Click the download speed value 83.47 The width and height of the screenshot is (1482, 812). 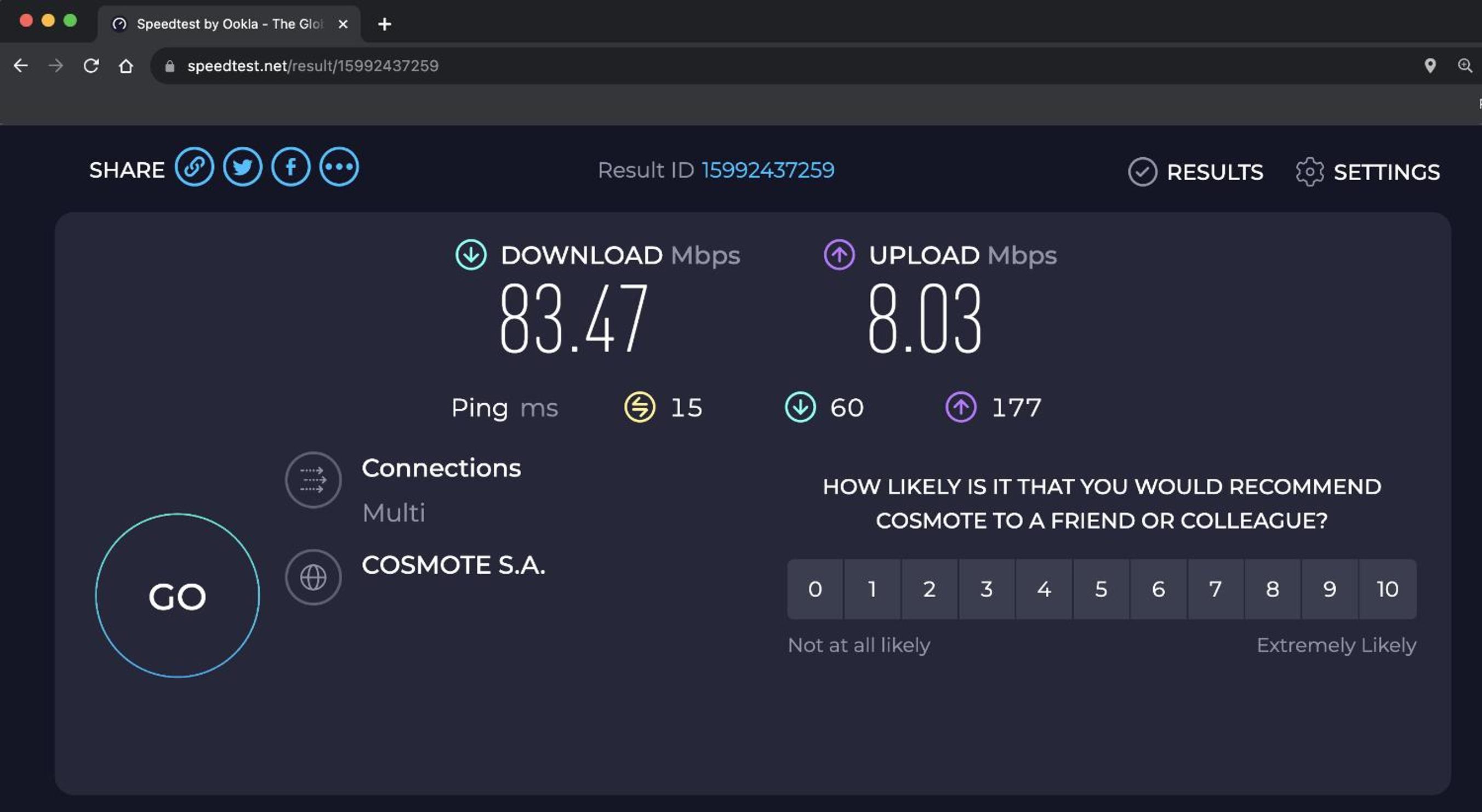(x=574, y=318)
